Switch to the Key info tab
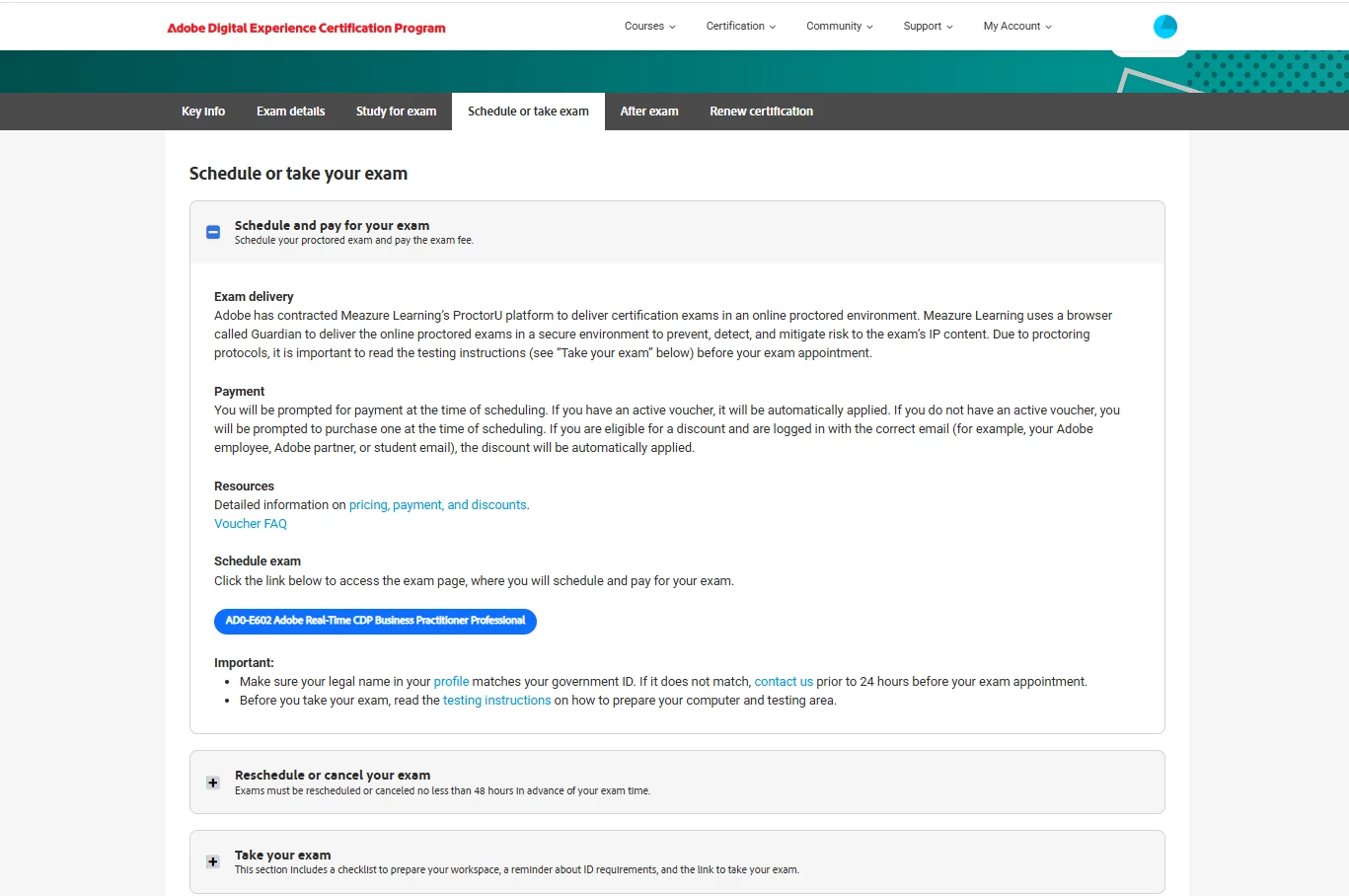1349x896 pixels. [203, 112]
